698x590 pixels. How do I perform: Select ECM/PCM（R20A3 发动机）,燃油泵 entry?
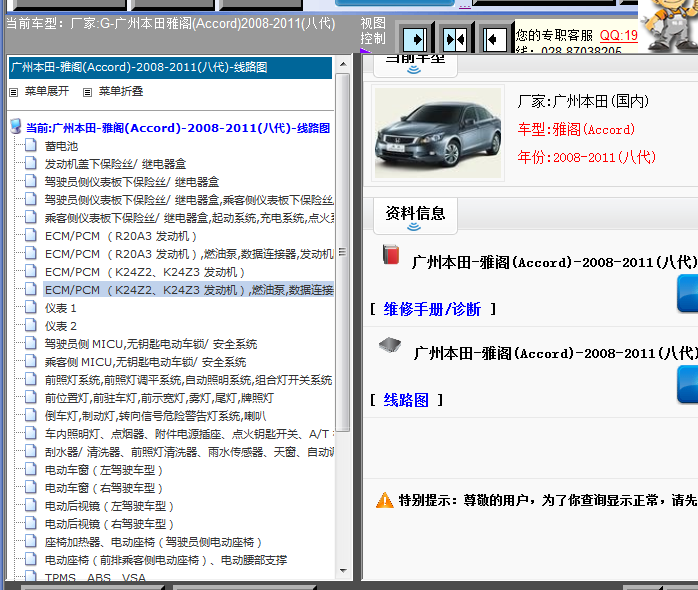point(189,254)
